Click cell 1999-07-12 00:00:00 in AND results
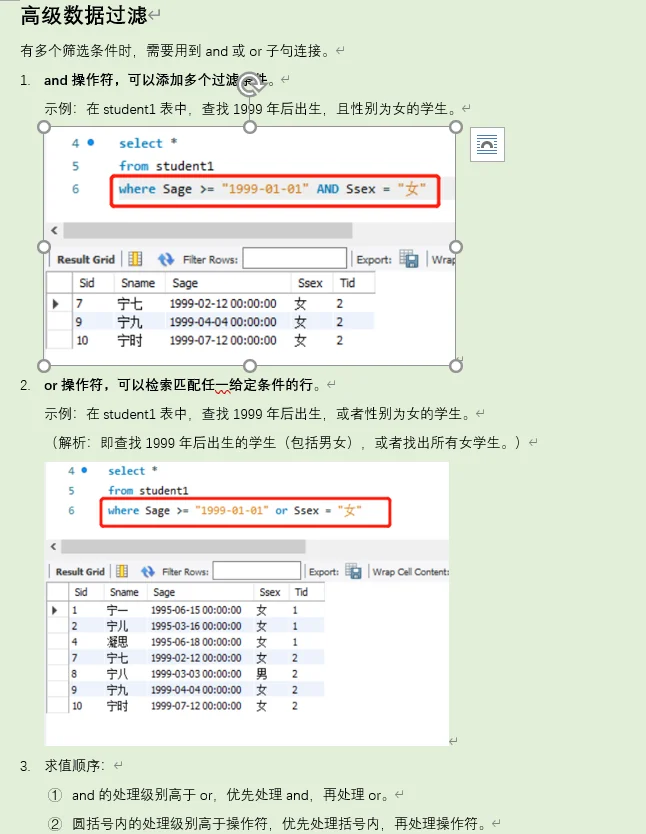The height and width of the screenshot is (834, 646). pos(223,340)
